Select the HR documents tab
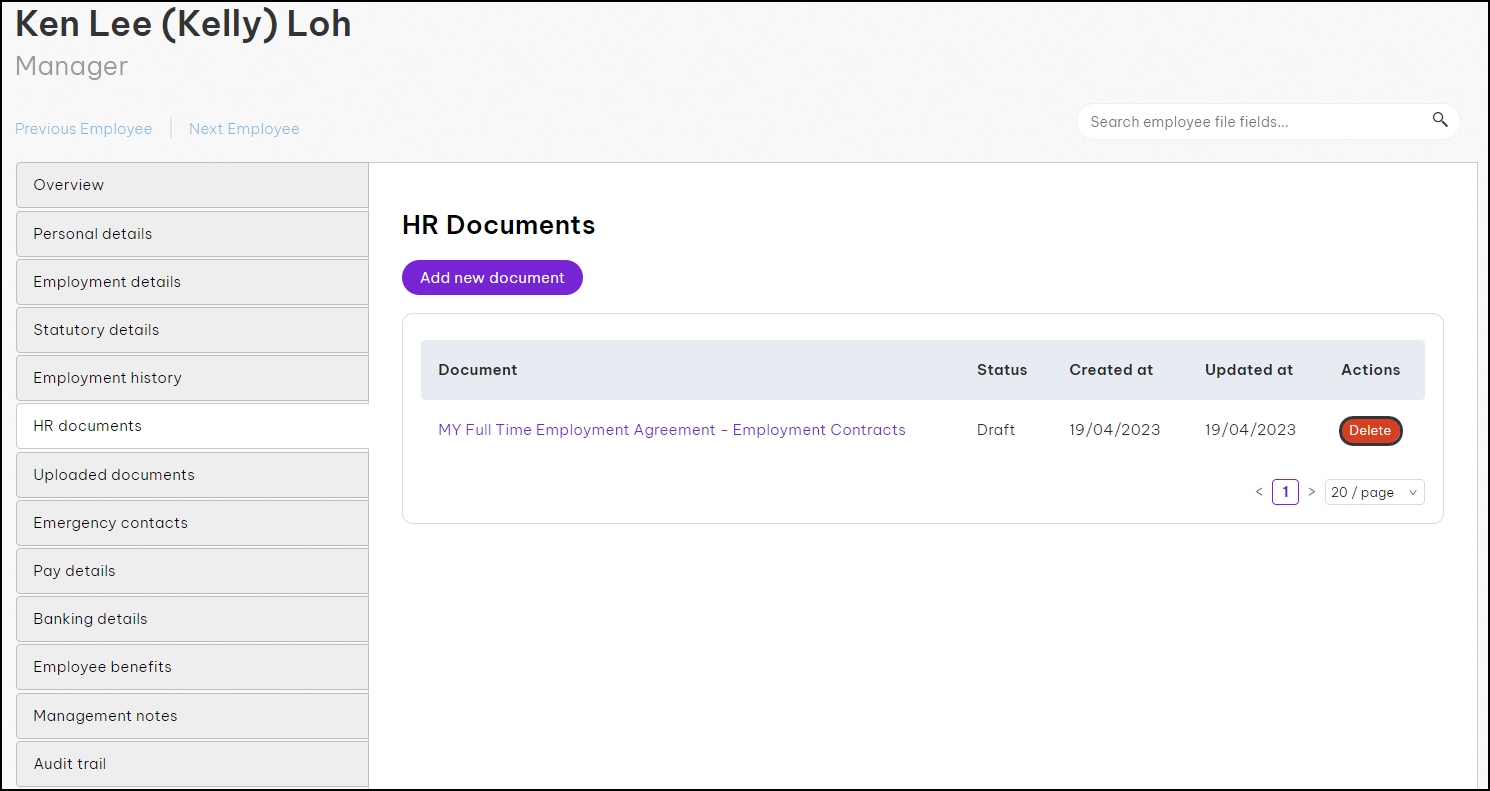The height and width of the screenshot is (791, 1490). pos(192,426)
